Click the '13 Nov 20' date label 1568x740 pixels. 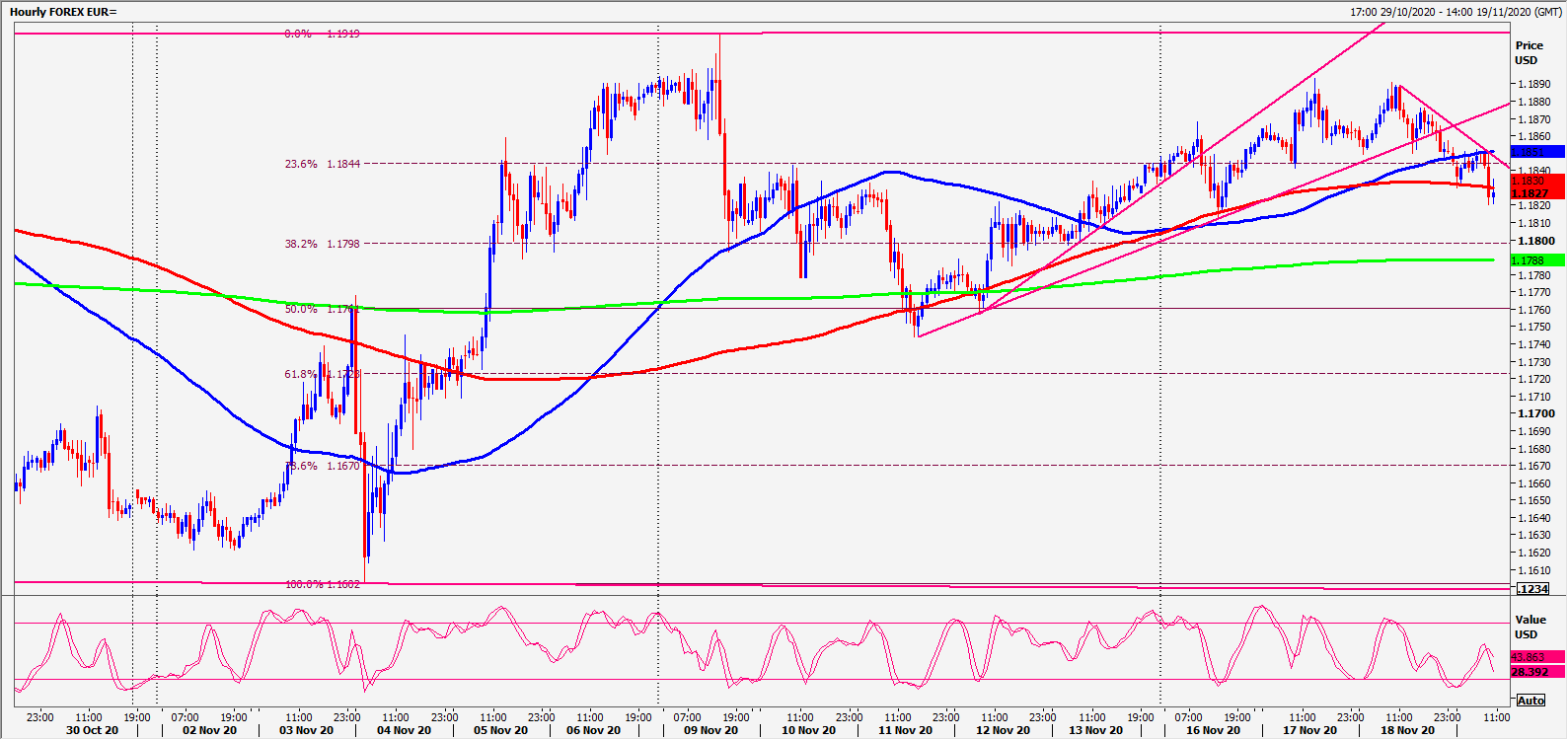1096,730
